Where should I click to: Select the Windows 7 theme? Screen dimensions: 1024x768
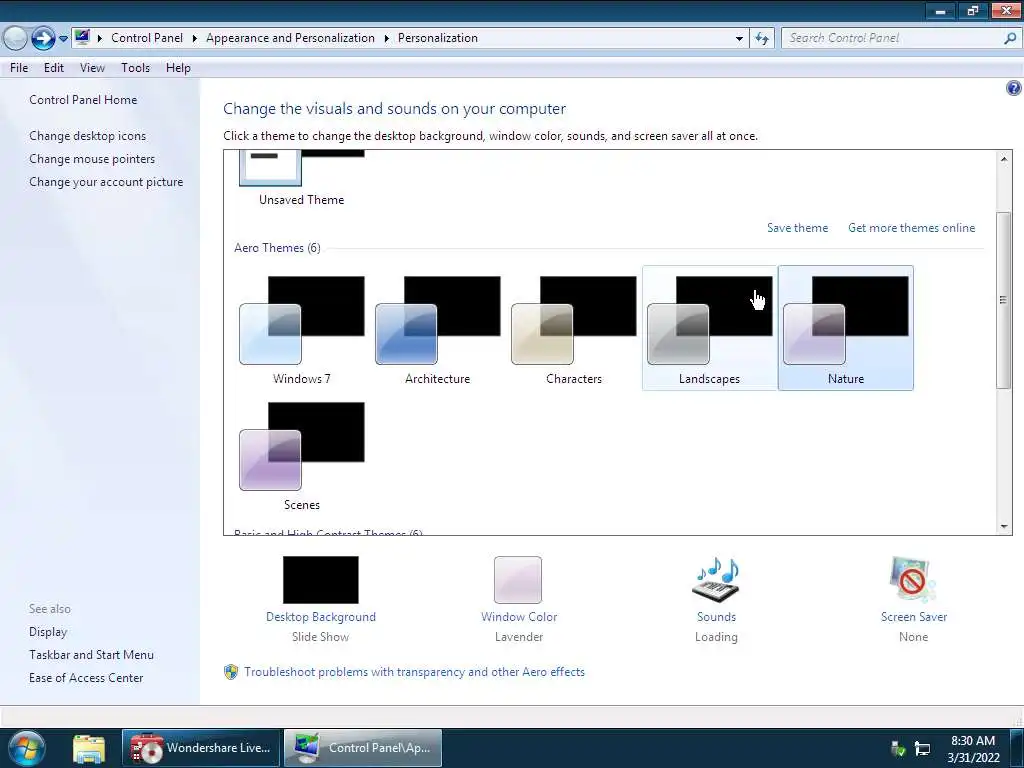point(302,328)
